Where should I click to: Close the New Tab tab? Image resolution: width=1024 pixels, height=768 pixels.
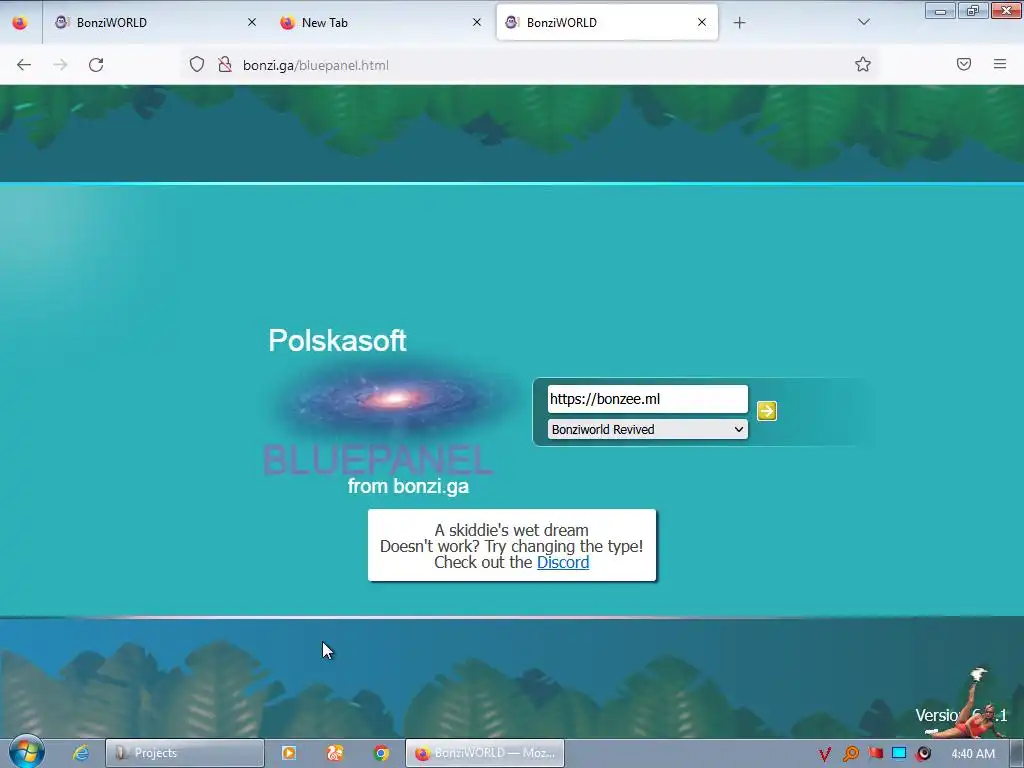pos(477,22)
